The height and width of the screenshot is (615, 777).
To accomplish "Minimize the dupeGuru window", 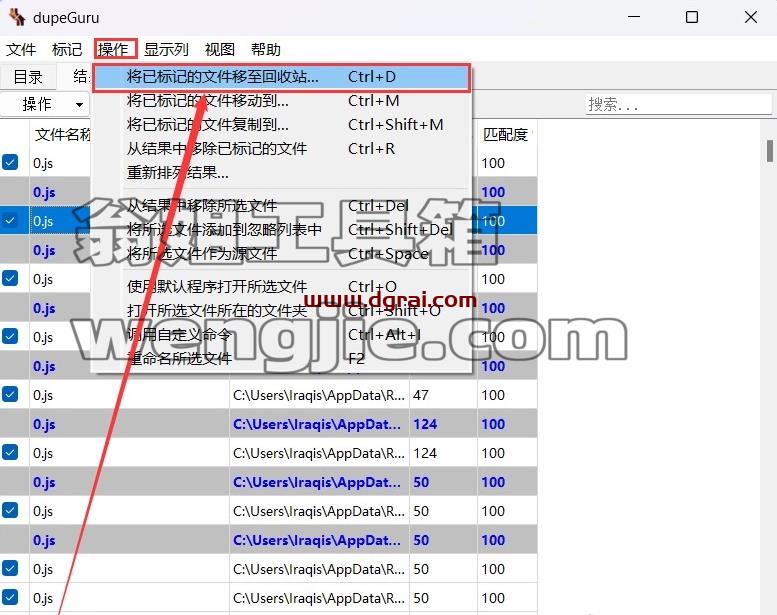I will tap(634, 17).
